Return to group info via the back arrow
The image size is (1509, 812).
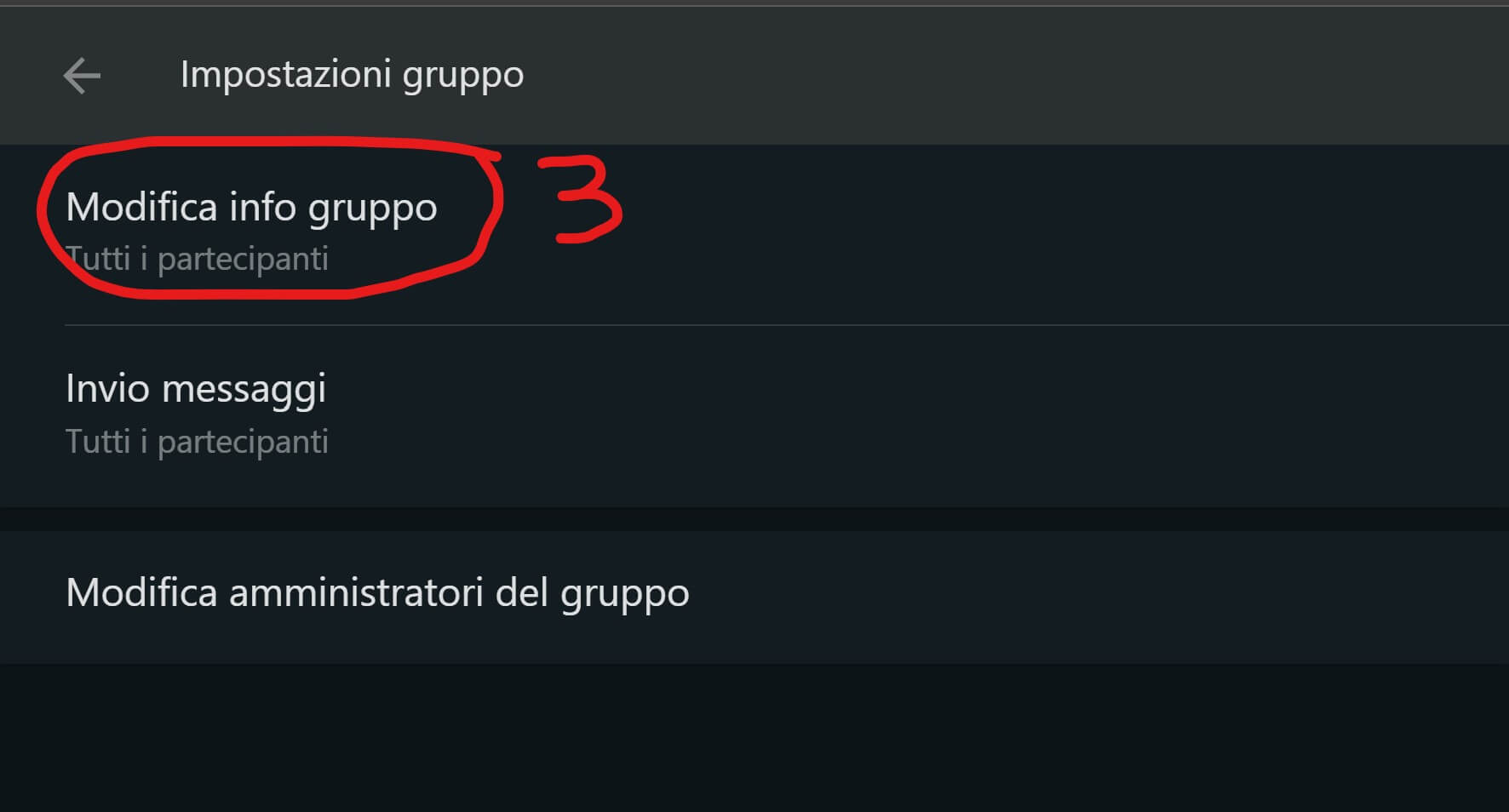pyautogui.click(x=82, y=76)
